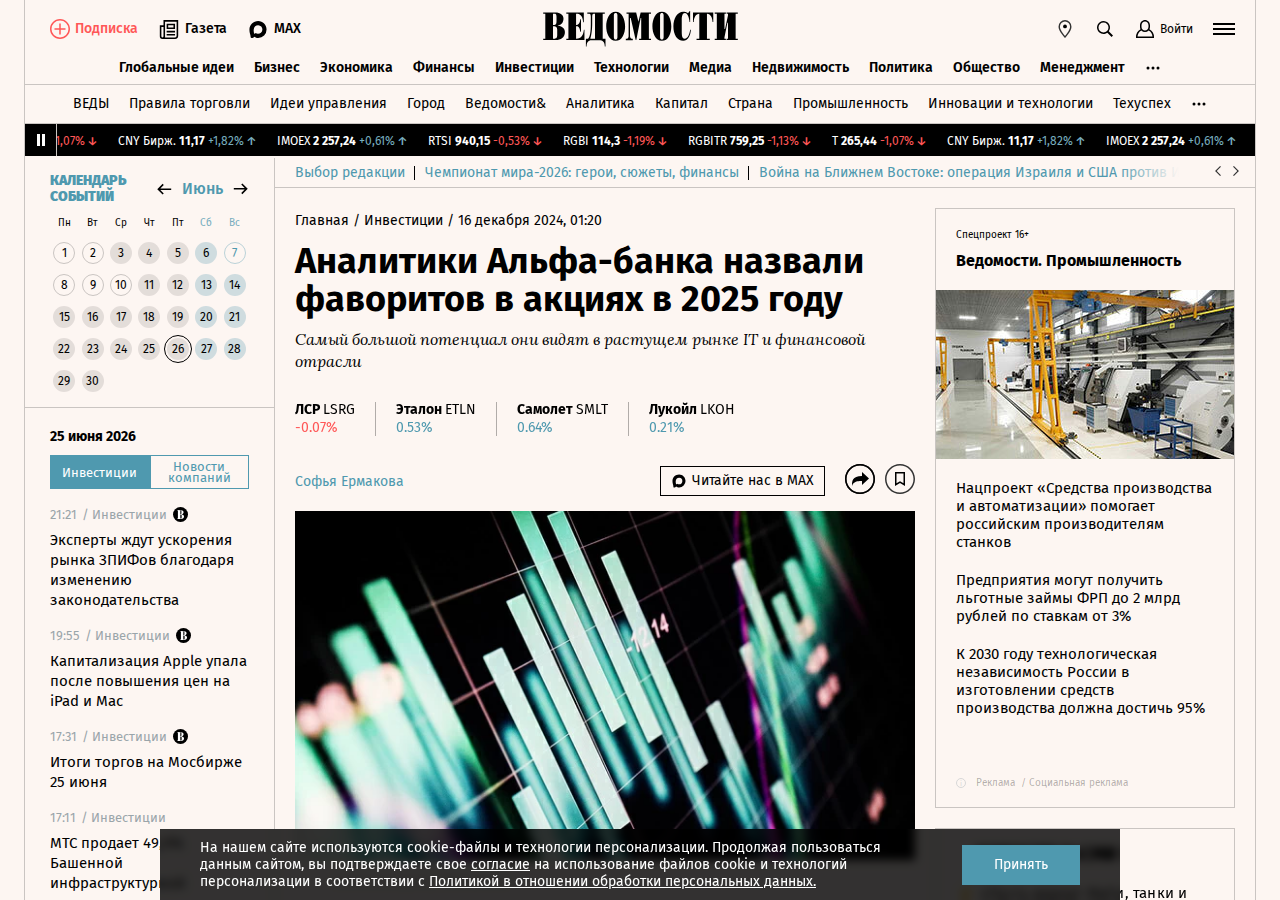Viewport: 1280px width, 900px height.
Task: Open Глобальные идеи section
Action: tap(176, 68)
